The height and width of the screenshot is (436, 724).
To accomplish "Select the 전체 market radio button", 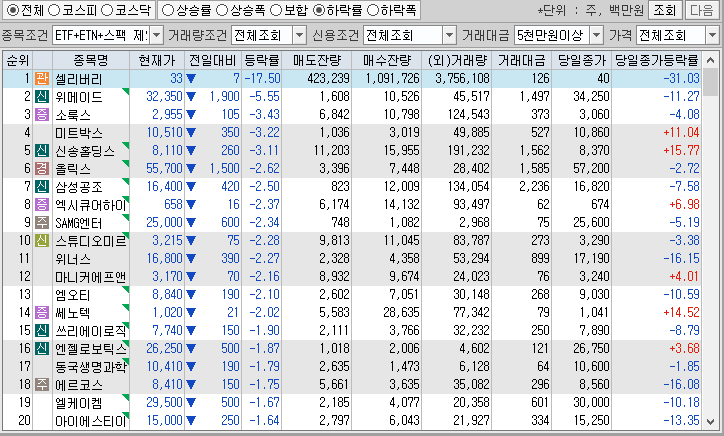I will coord(13,10).
